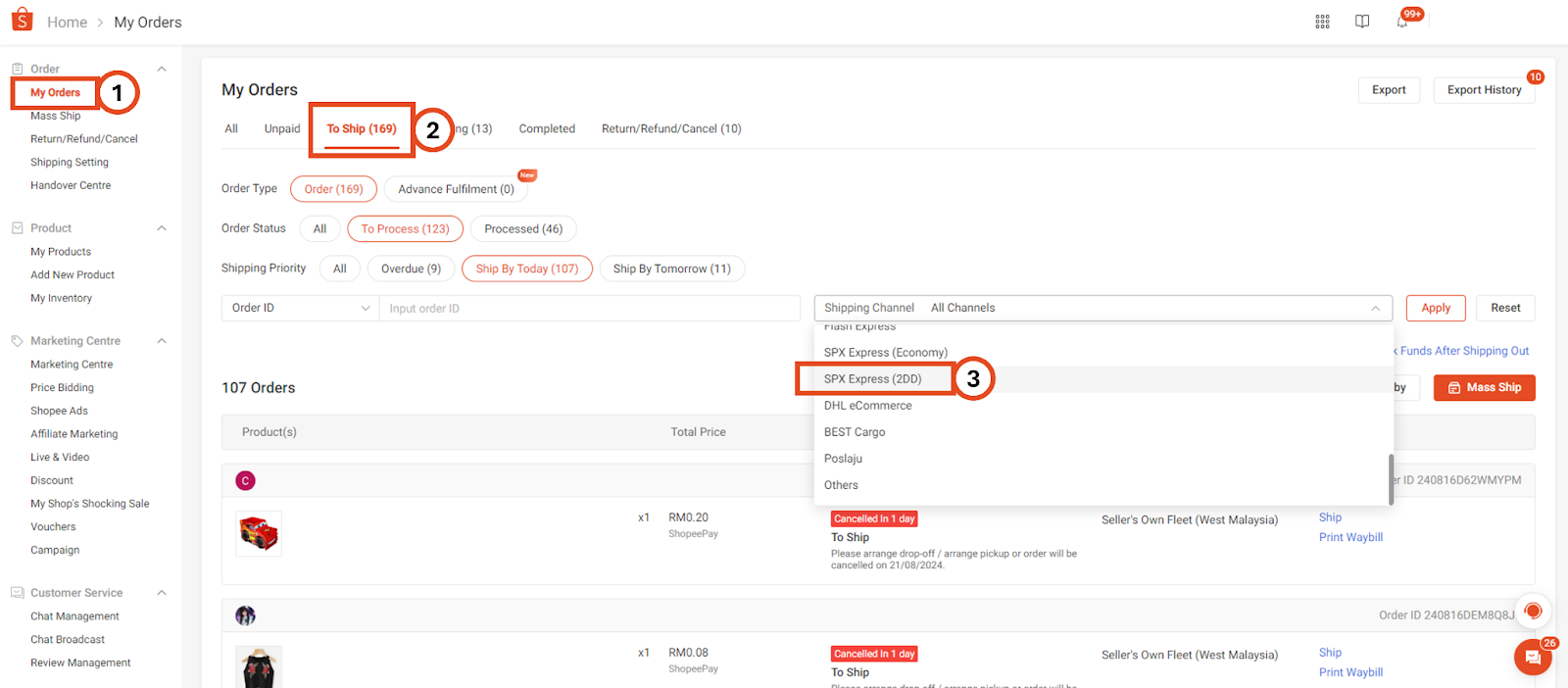Open the Order ID search type dropdown
This screenshot has width=1568, height=688.
300,308
